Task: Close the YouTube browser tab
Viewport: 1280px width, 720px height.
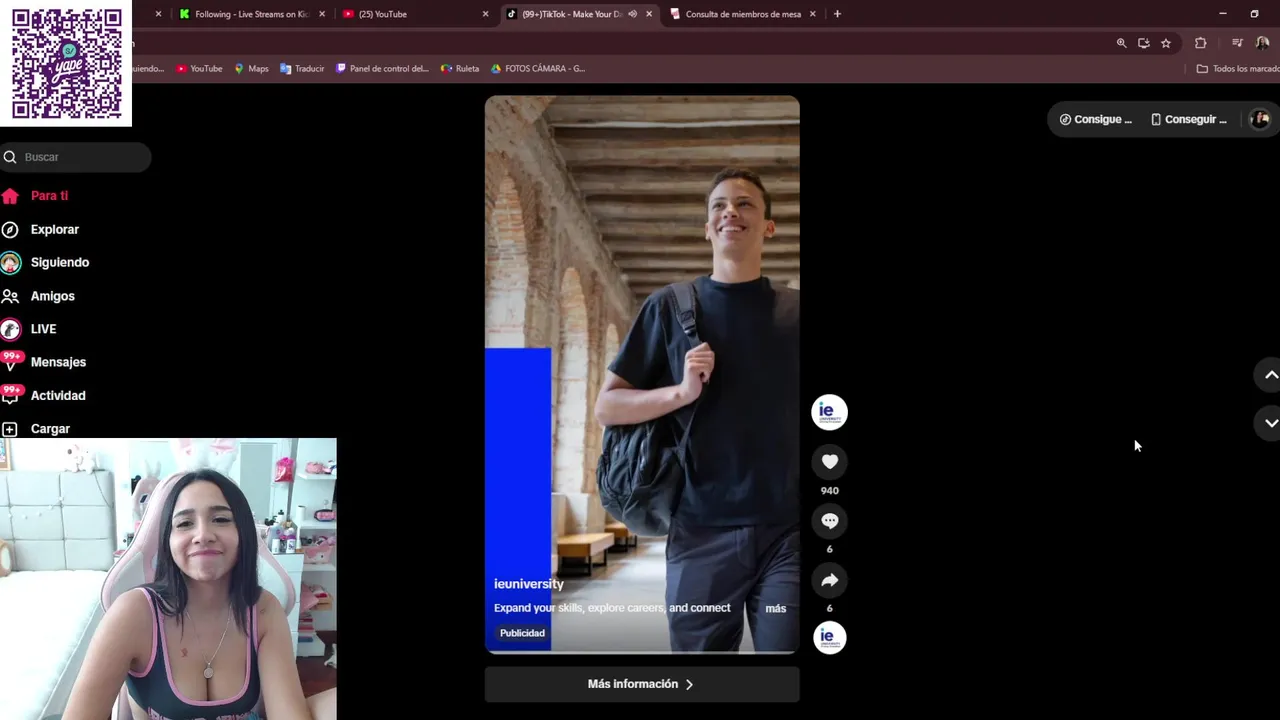Action: click(x=485, y=14)
